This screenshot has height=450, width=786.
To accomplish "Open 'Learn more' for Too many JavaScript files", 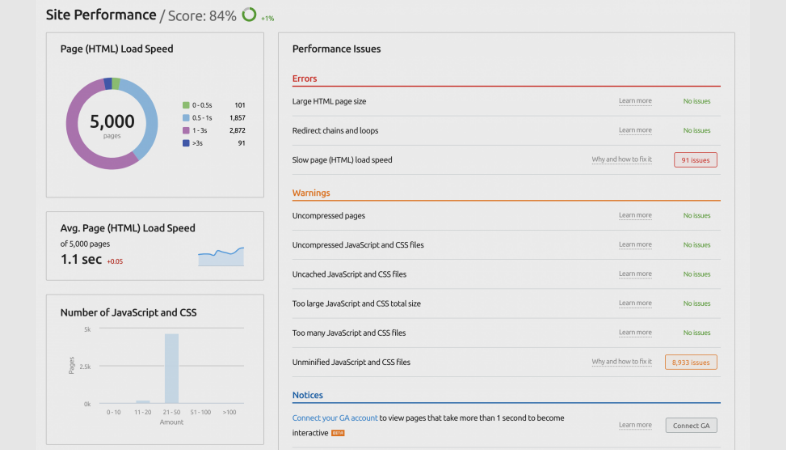I will tap(635, 332).
